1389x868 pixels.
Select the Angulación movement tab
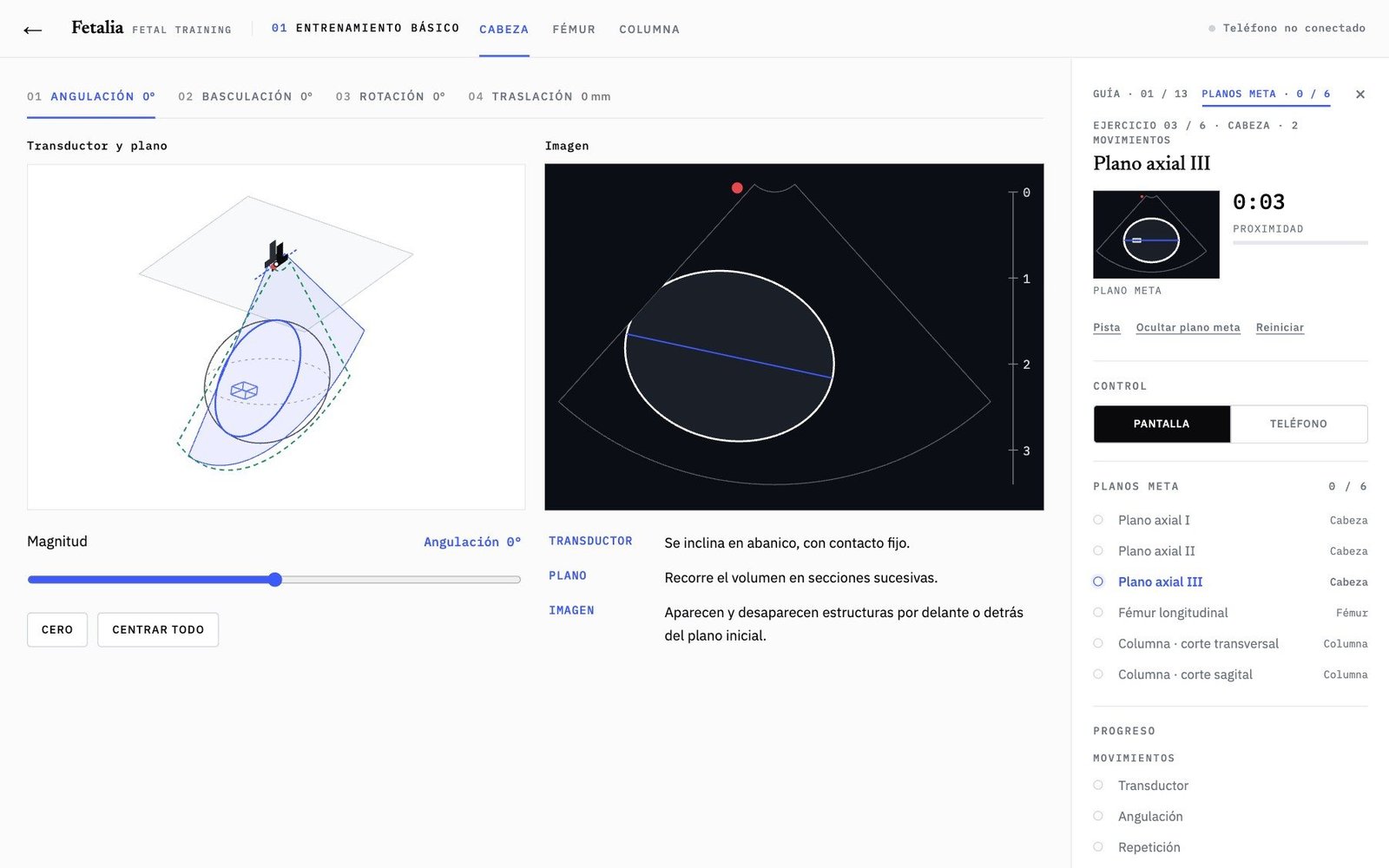click(91, 96)
